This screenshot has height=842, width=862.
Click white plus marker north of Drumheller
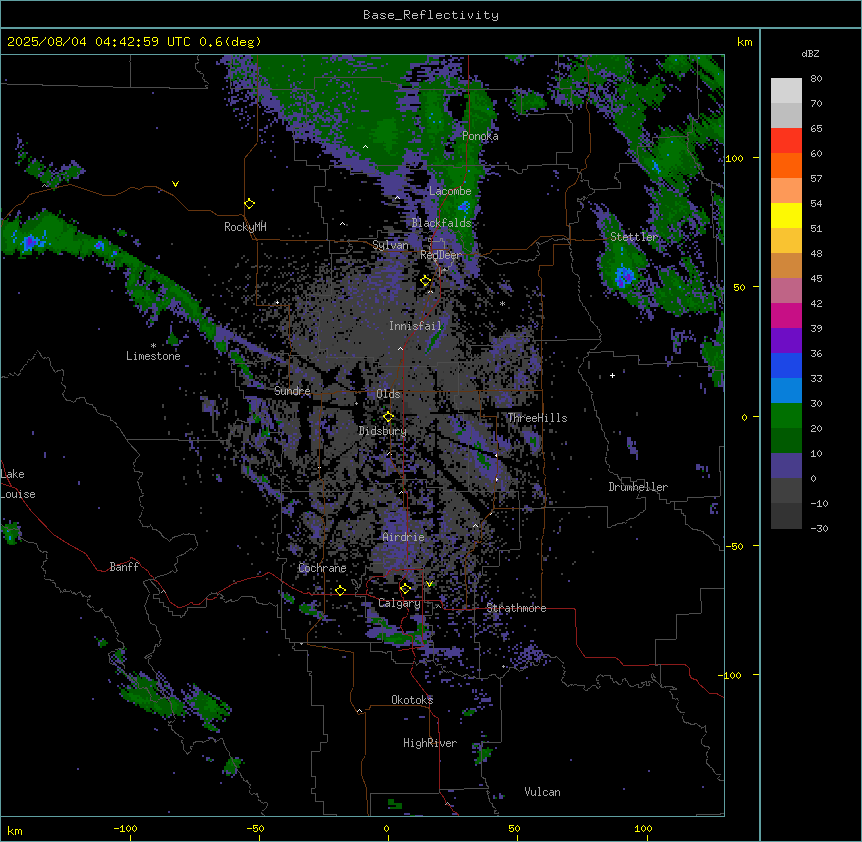pos(612,375)
